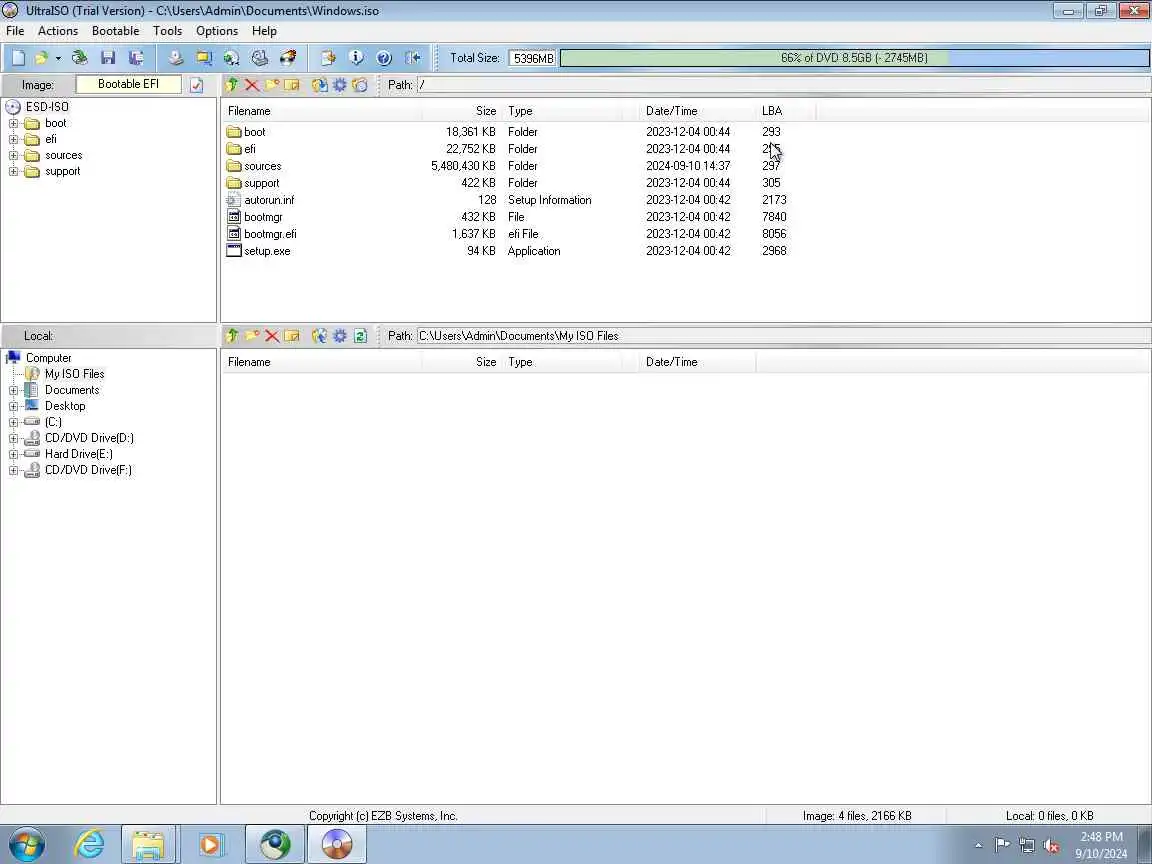Expand the (C:) drive node
The image size is (1152, 864).
tap(13, 422)
